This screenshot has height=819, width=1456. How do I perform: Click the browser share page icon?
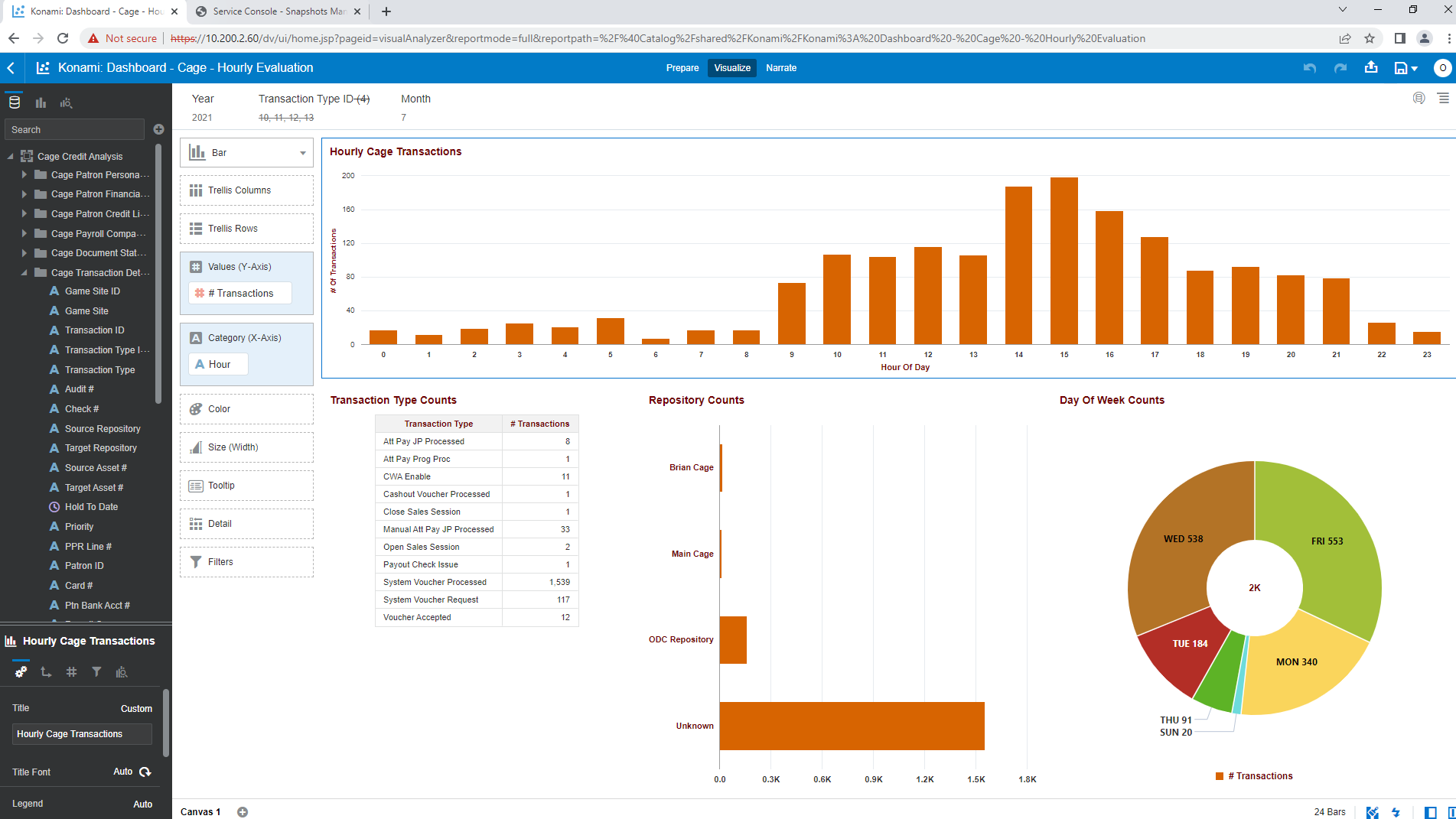[x=1345, y=38]
